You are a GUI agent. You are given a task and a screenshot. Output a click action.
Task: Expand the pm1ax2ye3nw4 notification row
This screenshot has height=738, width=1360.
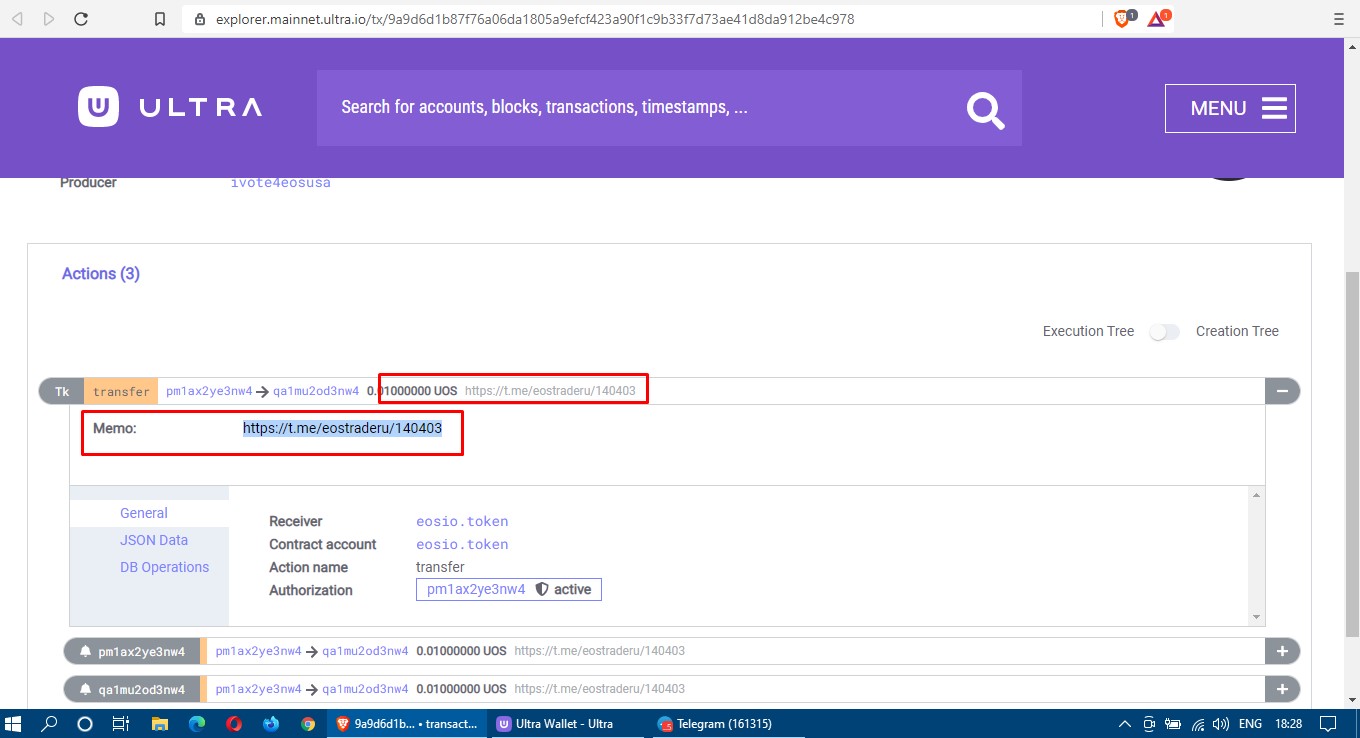click(x=1282, y=652)
